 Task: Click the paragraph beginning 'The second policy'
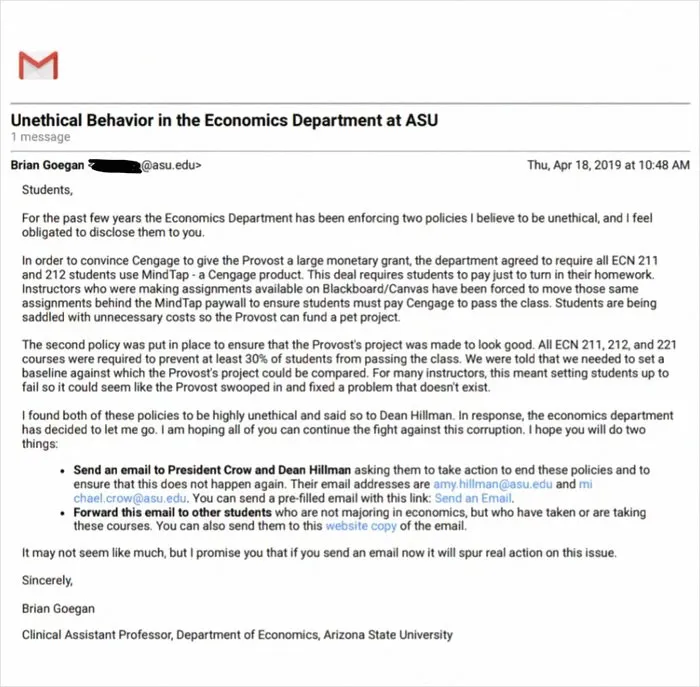[349, 366]
